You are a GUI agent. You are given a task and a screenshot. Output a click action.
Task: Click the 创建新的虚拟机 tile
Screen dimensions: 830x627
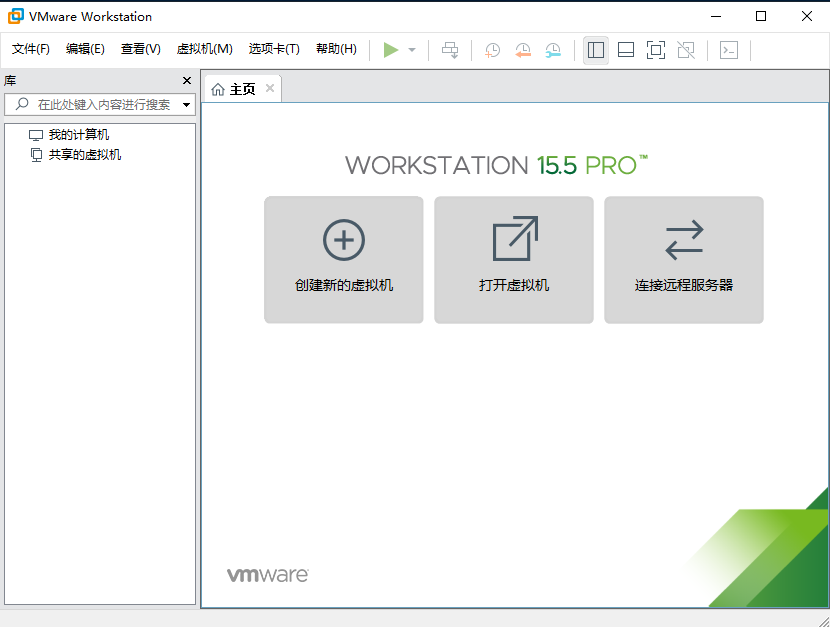pyautogui.click(x=344, y=260)
